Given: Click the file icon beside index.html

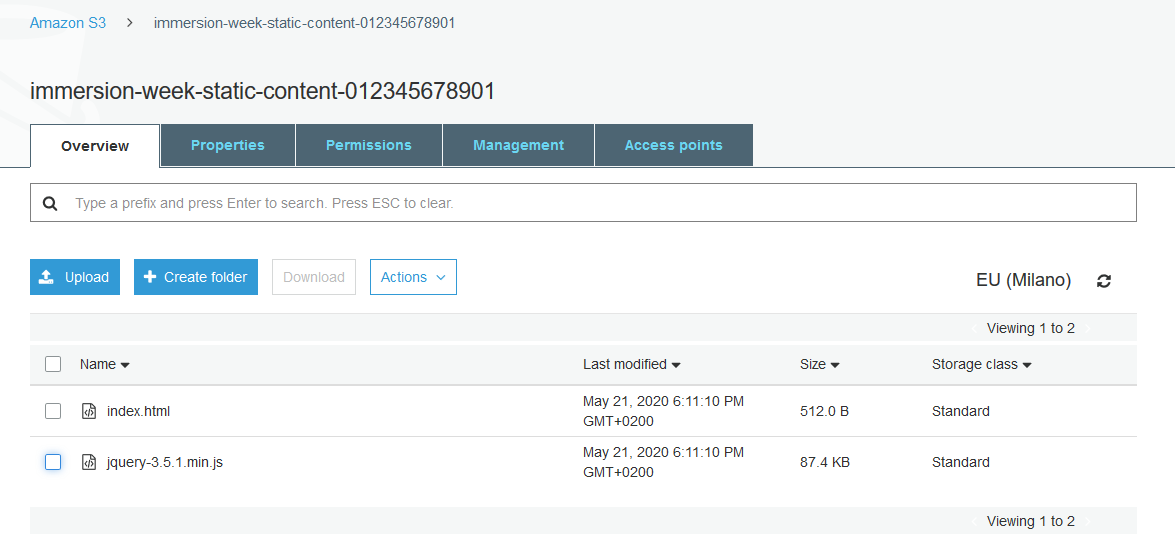Looking at the screenshot, I should [88, 411].
